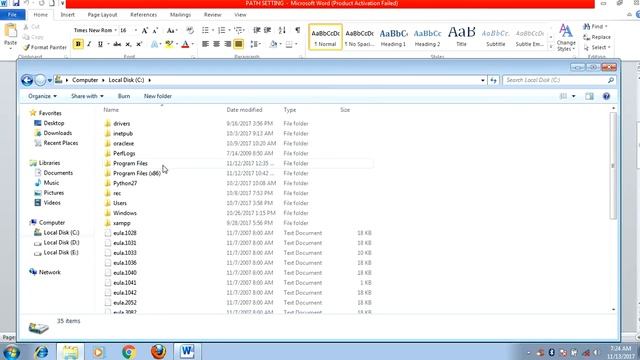
Task: Switch to the Review tab
Action: (x=212, y=15)
